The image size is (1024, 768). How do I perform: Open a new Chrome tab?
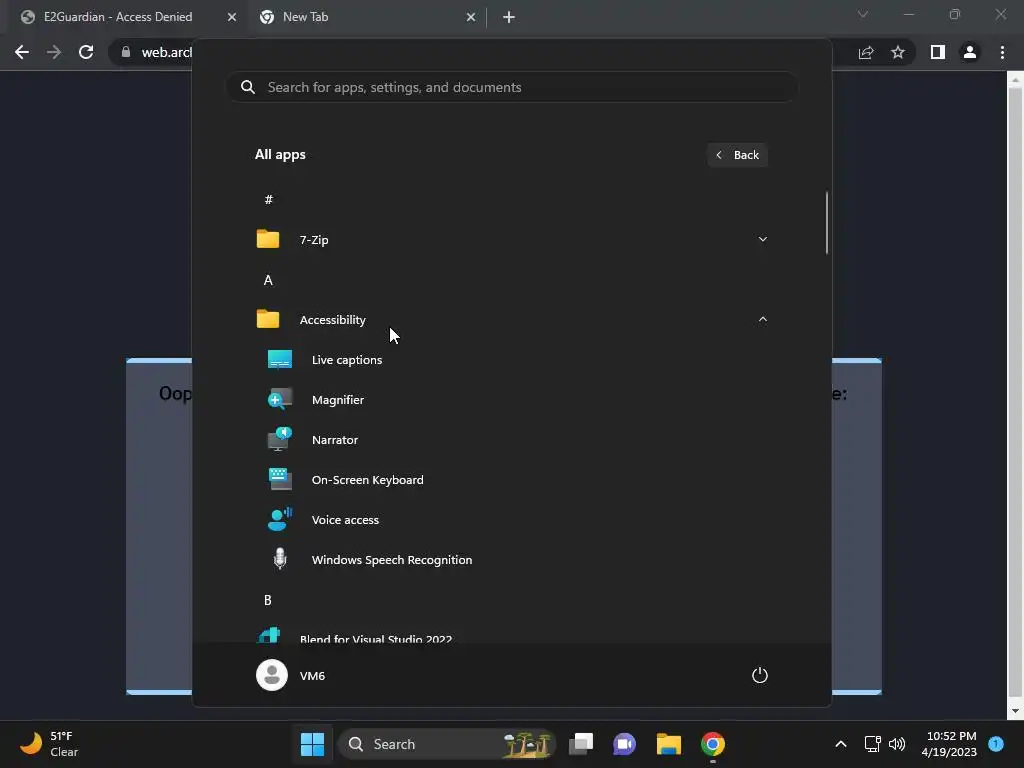coord(509,17)
